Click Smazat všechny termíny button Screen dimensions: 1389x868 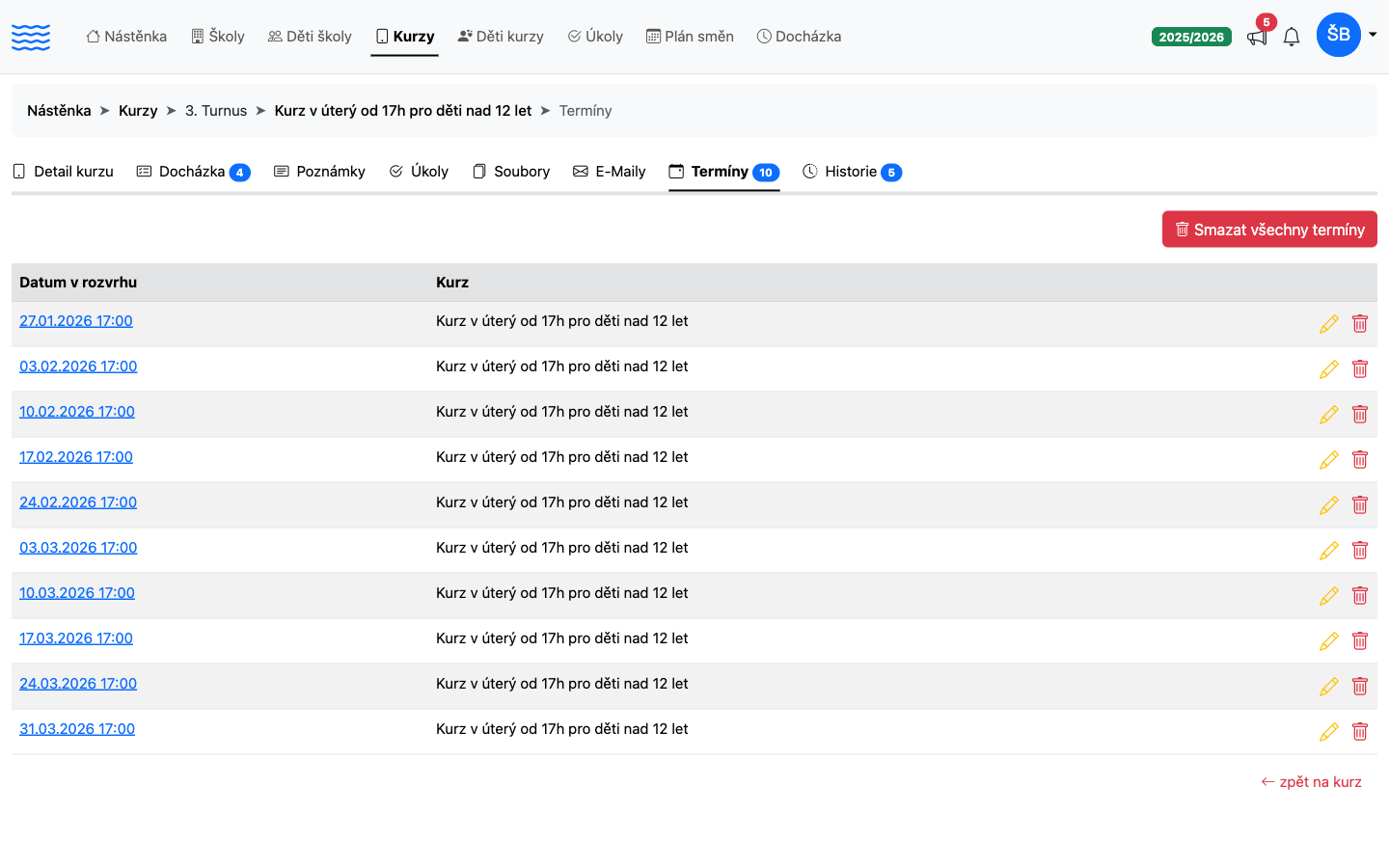point(1269,230)
